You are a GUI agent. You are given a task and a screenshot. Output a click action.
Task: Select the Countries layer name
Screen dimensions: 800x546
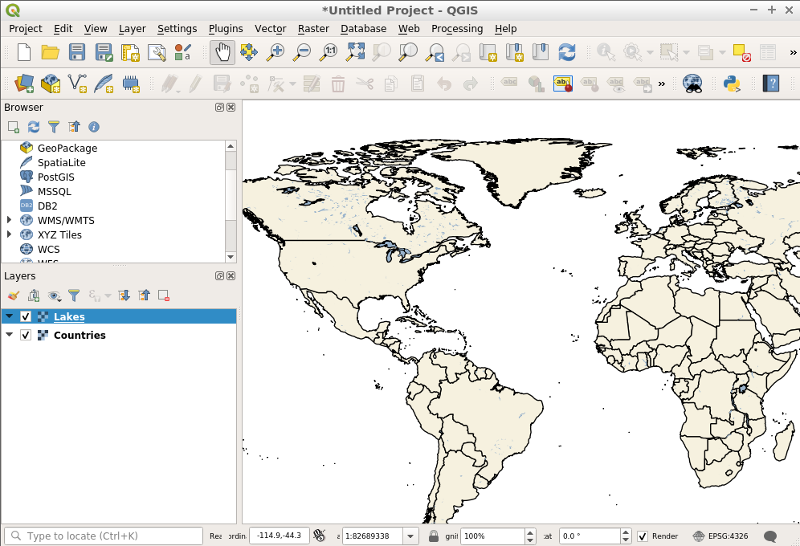click(80, 335)
